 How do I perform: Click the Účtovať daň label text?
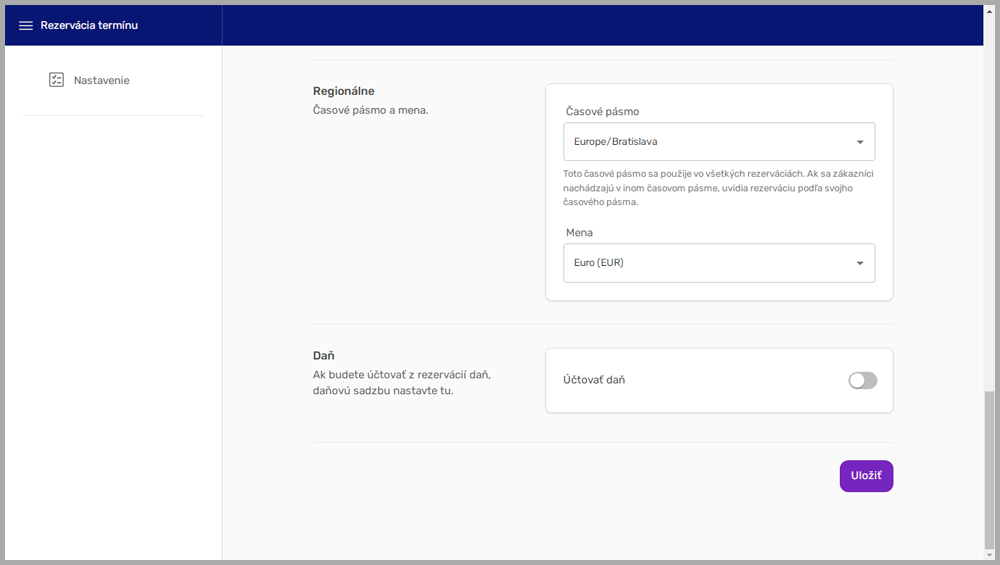(594, 380)
